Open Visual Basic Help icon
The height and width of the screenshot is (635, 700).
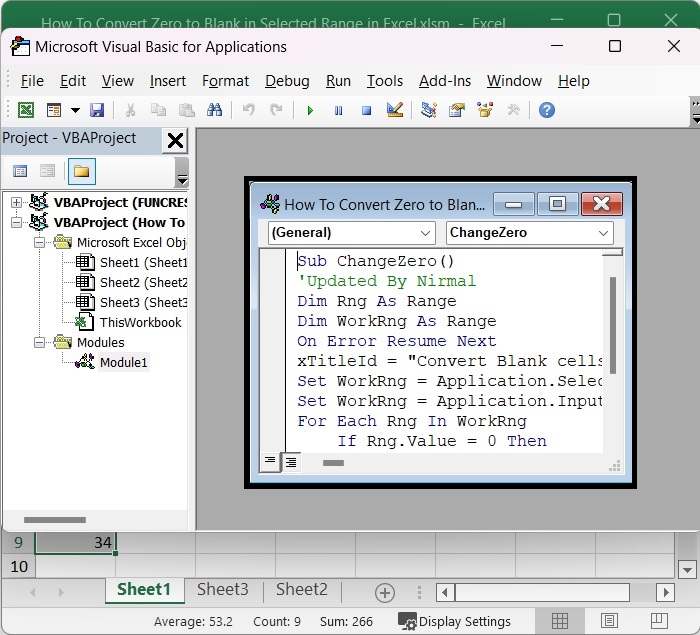click(546, 110)
